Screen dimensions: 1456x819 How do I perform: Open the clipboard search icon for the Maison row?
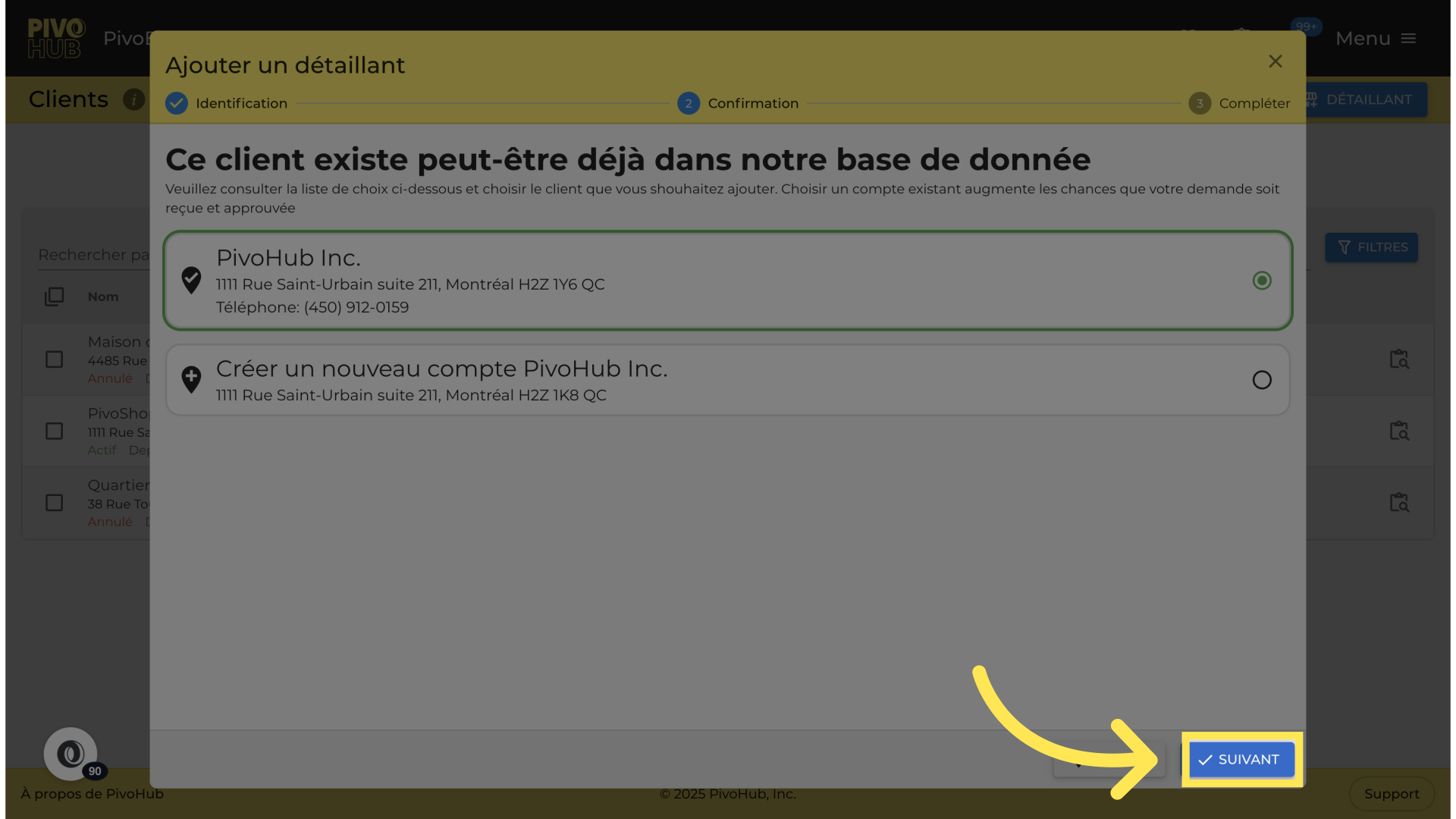point(1398,359)
